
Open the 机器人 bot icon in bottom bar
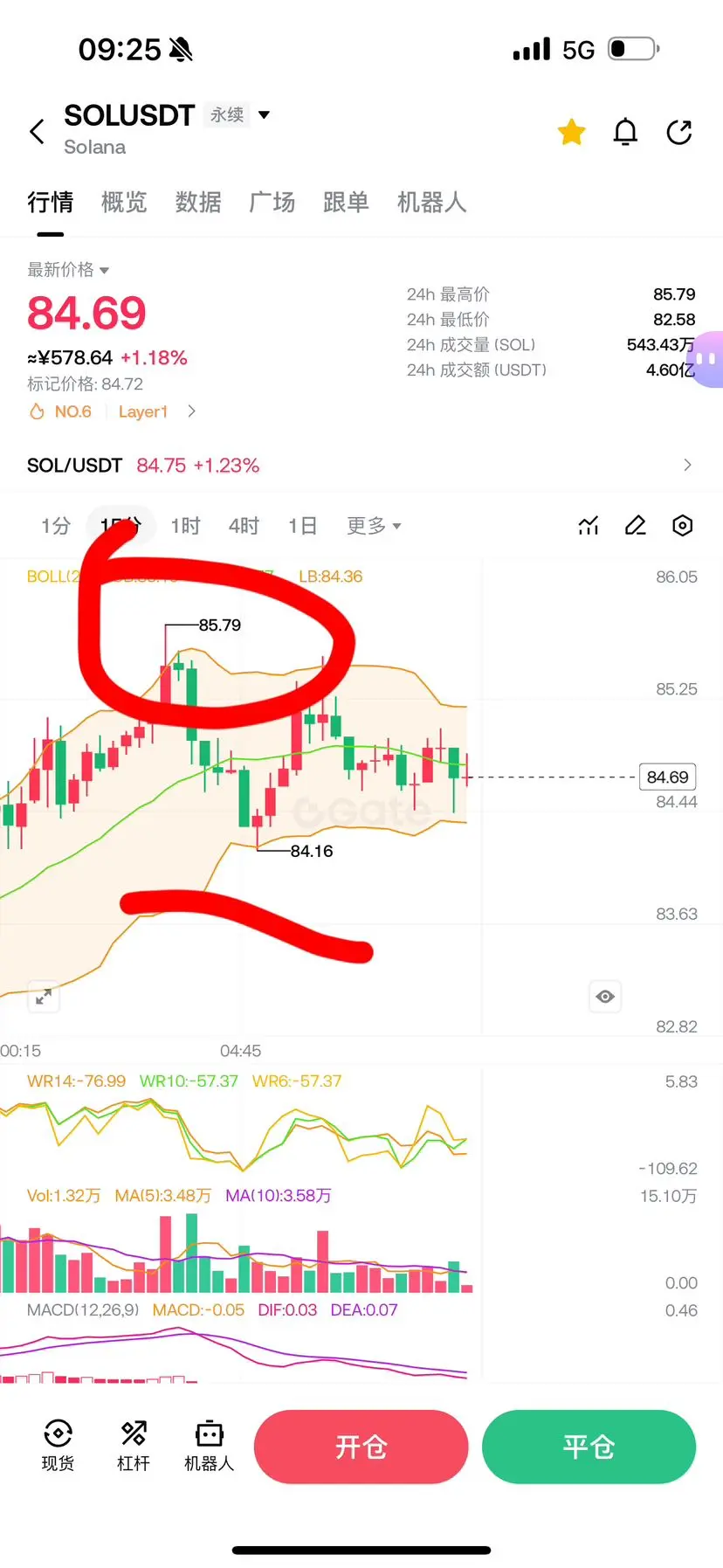point(210,1446)
